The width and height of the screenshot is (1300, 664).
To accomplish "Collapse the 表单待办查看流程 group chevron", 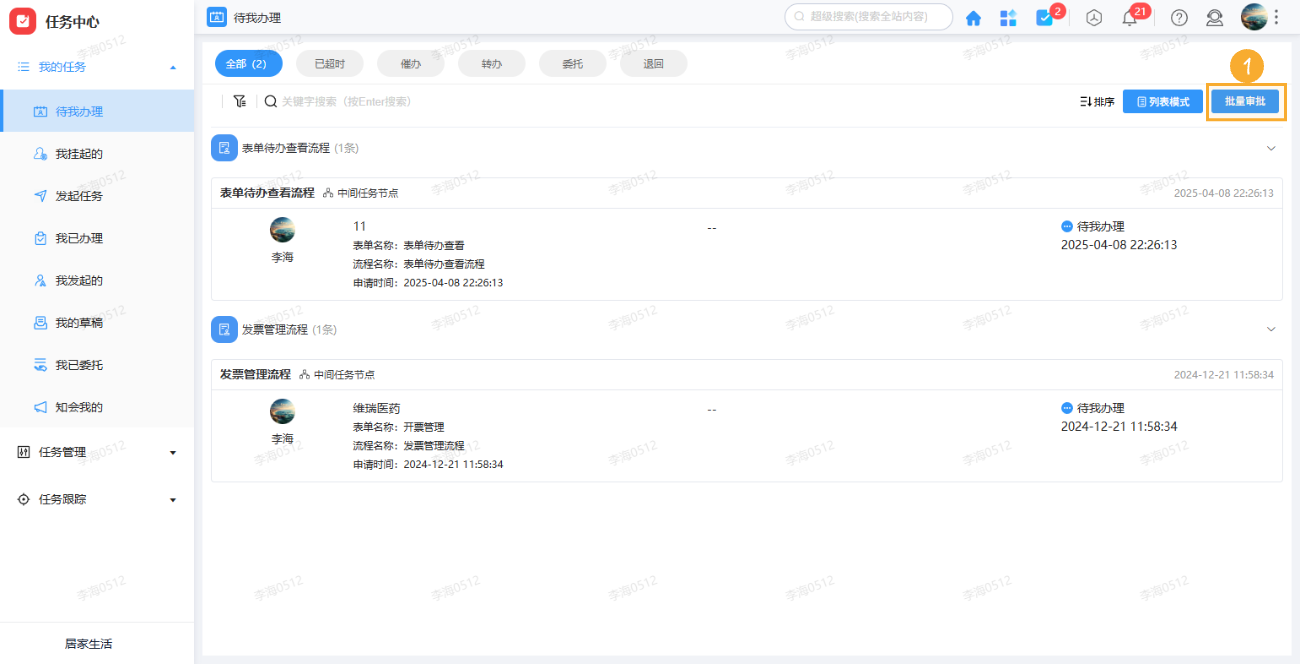I will pos(1271,147).
